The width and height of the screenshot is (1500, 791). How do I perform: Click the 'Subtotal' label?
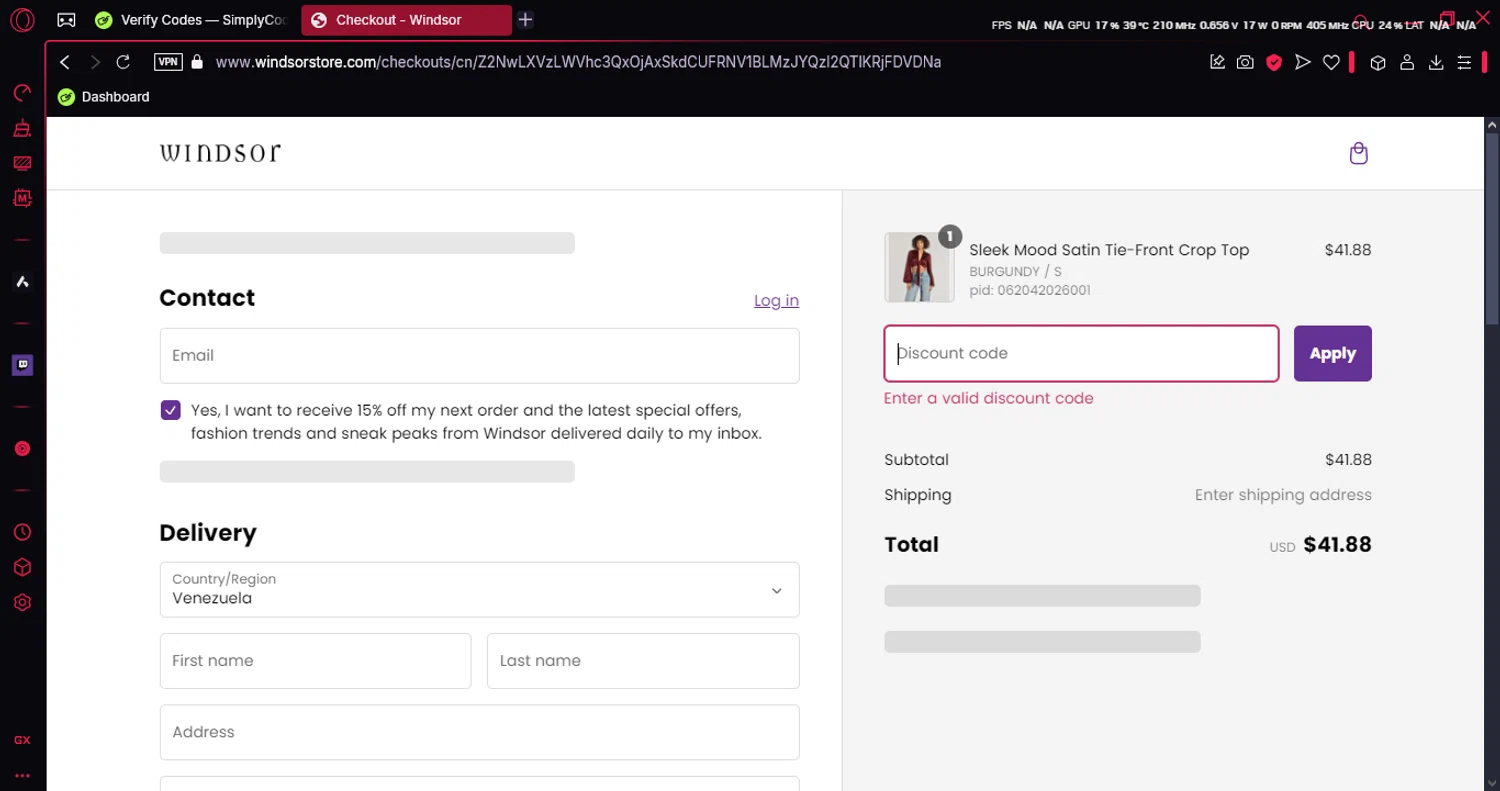916,460
